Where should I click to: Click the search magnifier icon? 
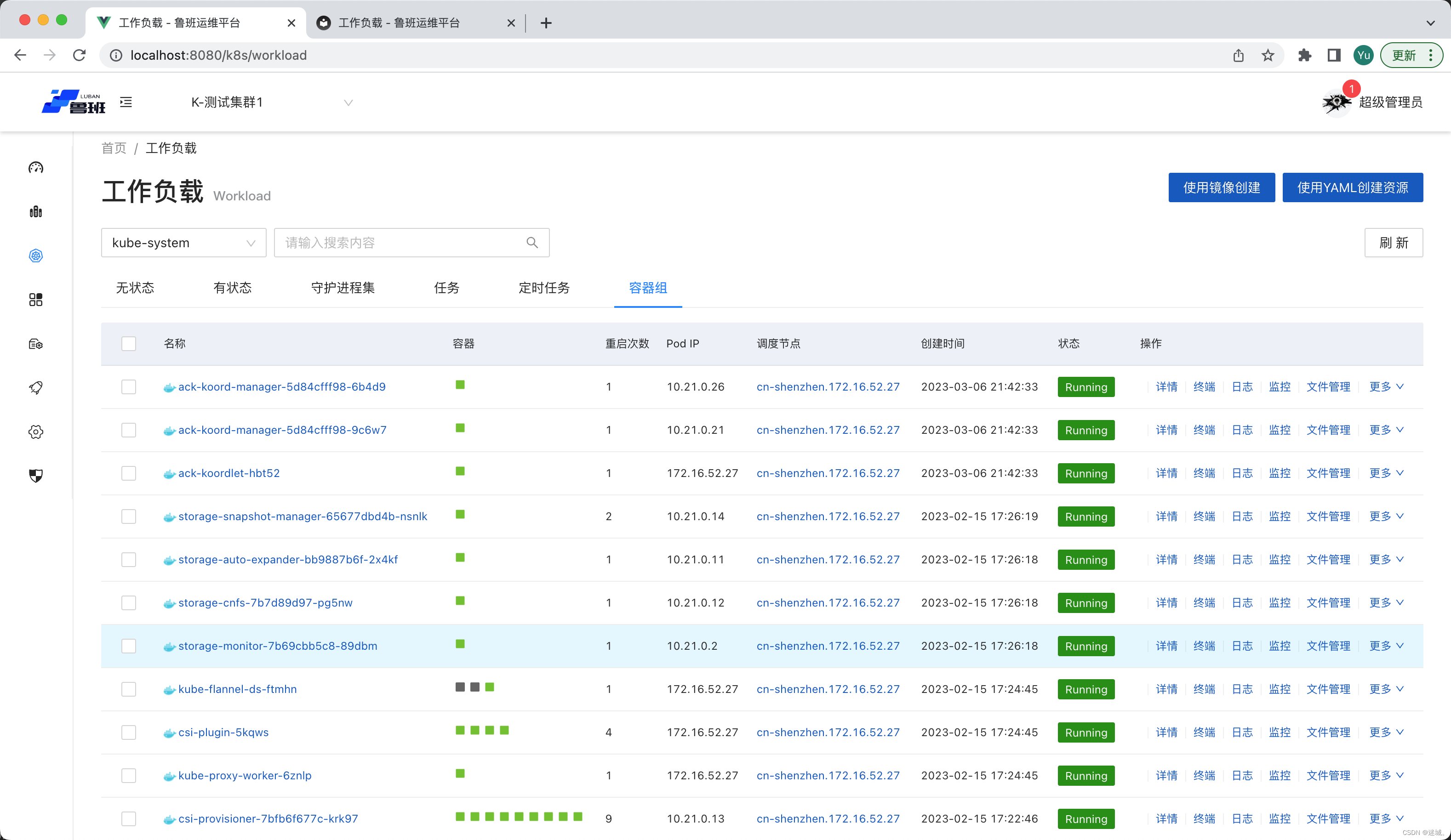532,243
